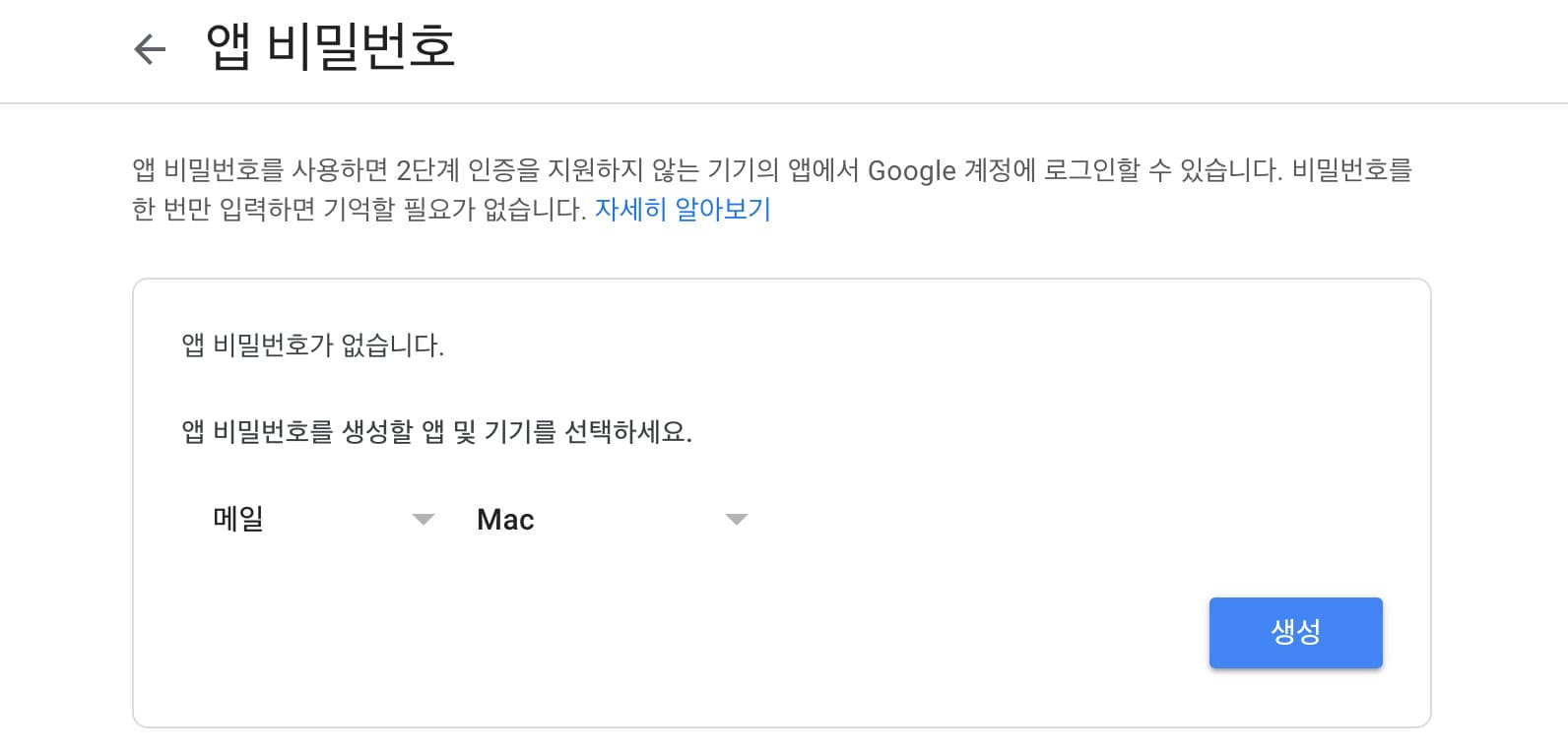
Task: Click the left-pointing arrow next to 앱 비밀번호
Action: coord(149,49)
